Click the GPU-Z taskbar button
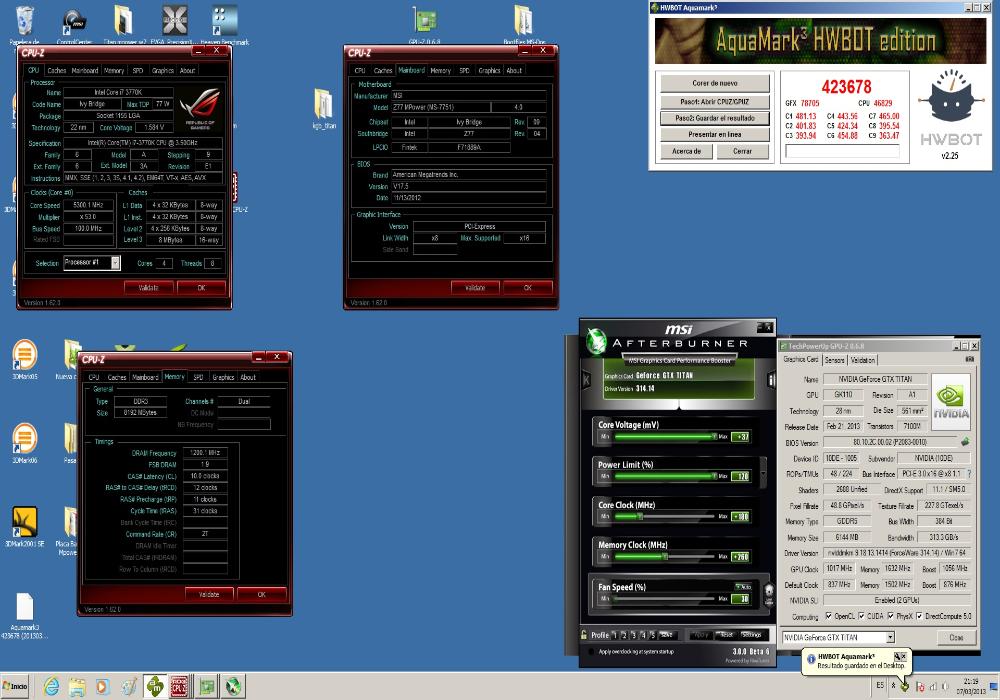The width and height of the screenshot is (1000, 700). [x=207, y=686]
